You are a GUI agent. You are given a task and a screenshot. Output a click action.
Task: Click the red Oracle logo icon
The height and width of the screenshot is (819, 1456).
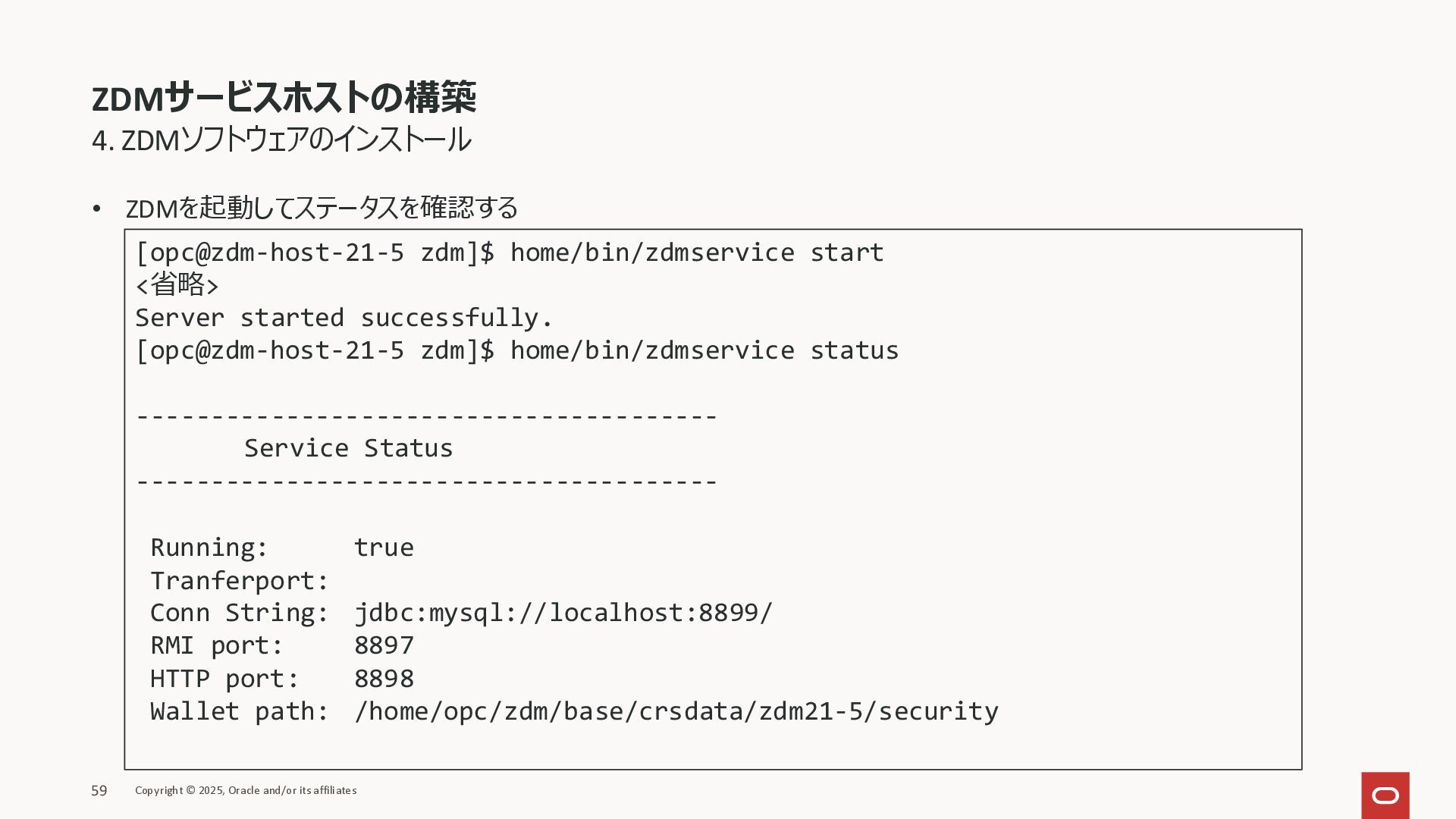(x=1385, y=795)
